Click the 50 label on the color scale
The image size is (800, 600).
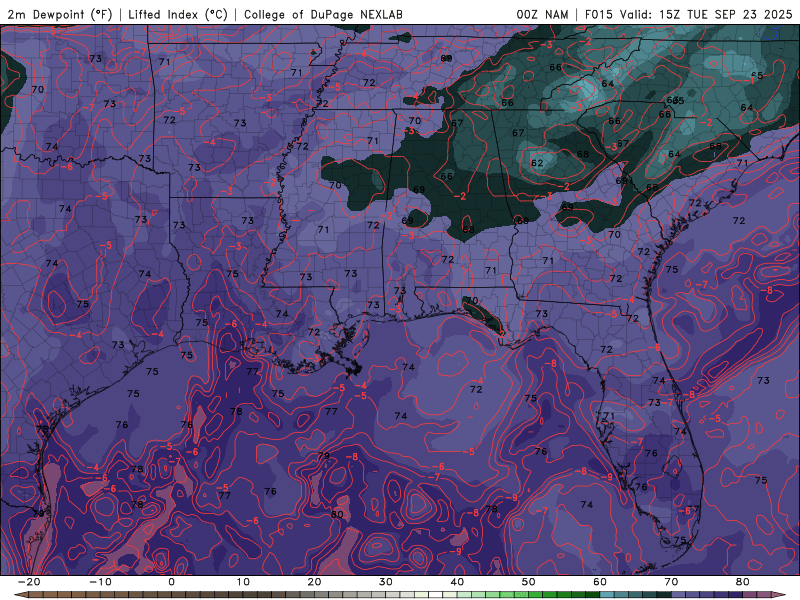529,582
